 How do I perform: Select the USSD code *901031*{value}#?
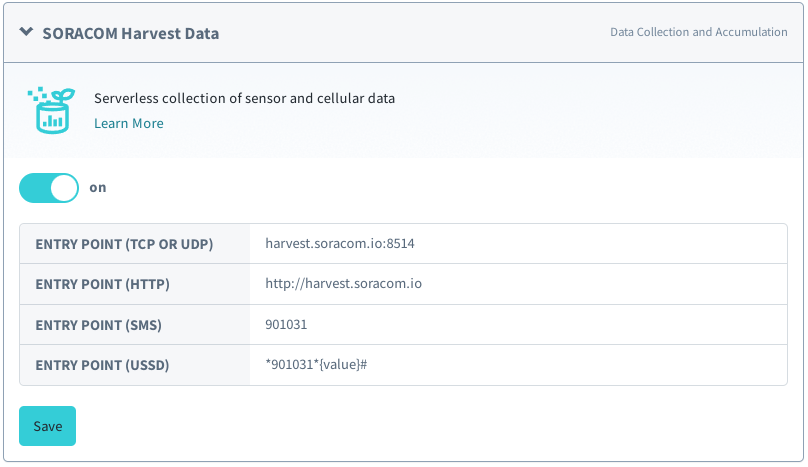coord(317,365)
